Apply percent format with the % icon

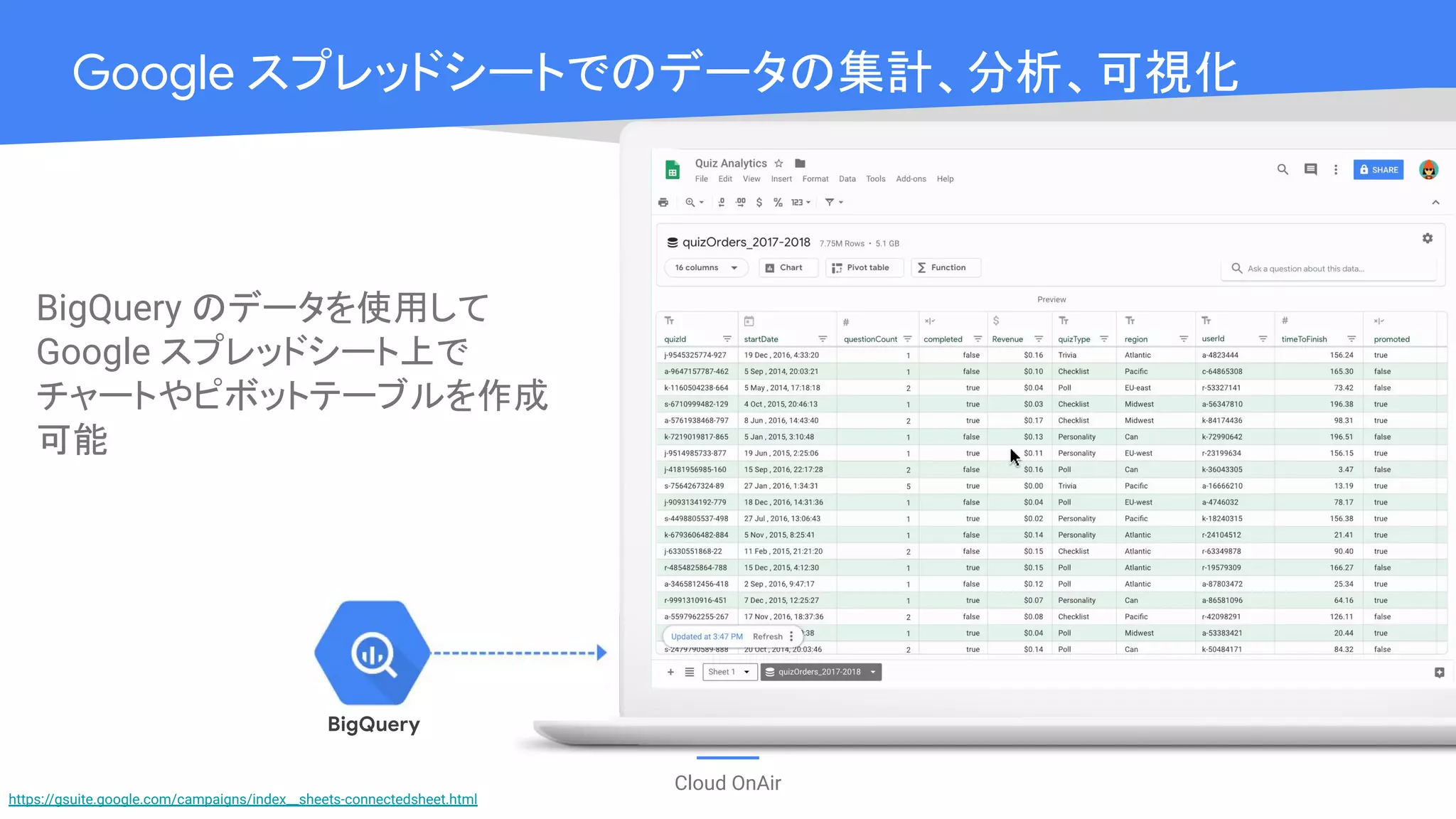[778, 202]
